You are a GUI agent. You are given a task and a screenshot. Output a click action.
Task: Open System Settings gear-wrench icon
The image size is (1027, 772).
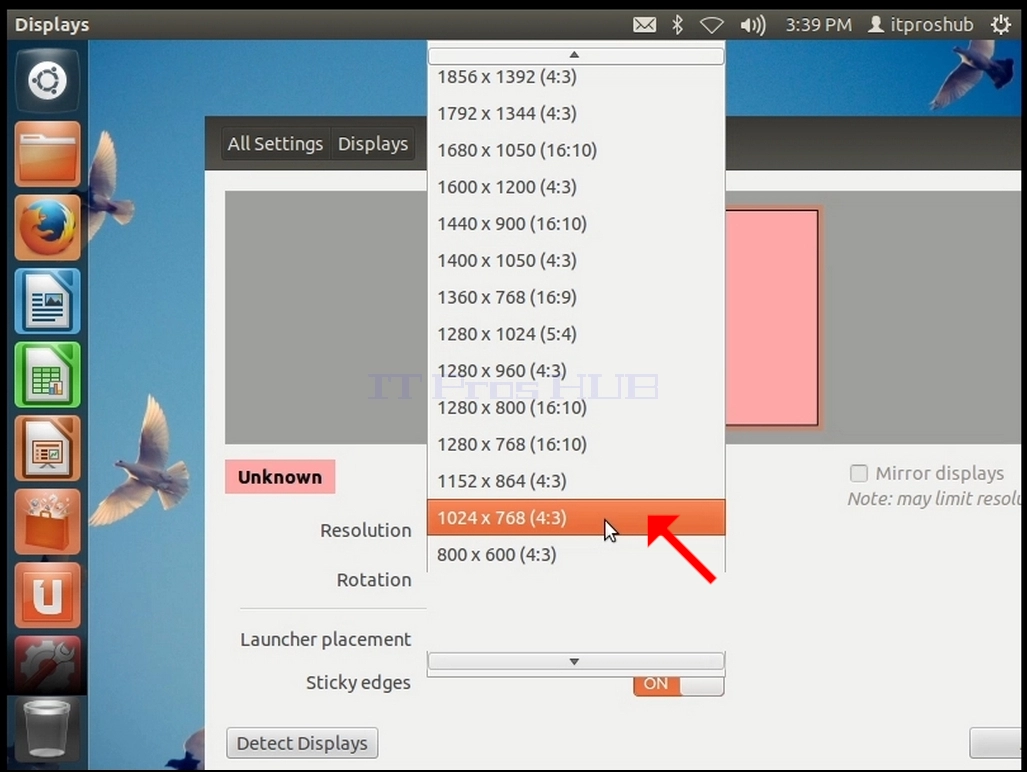click(47, 665)
